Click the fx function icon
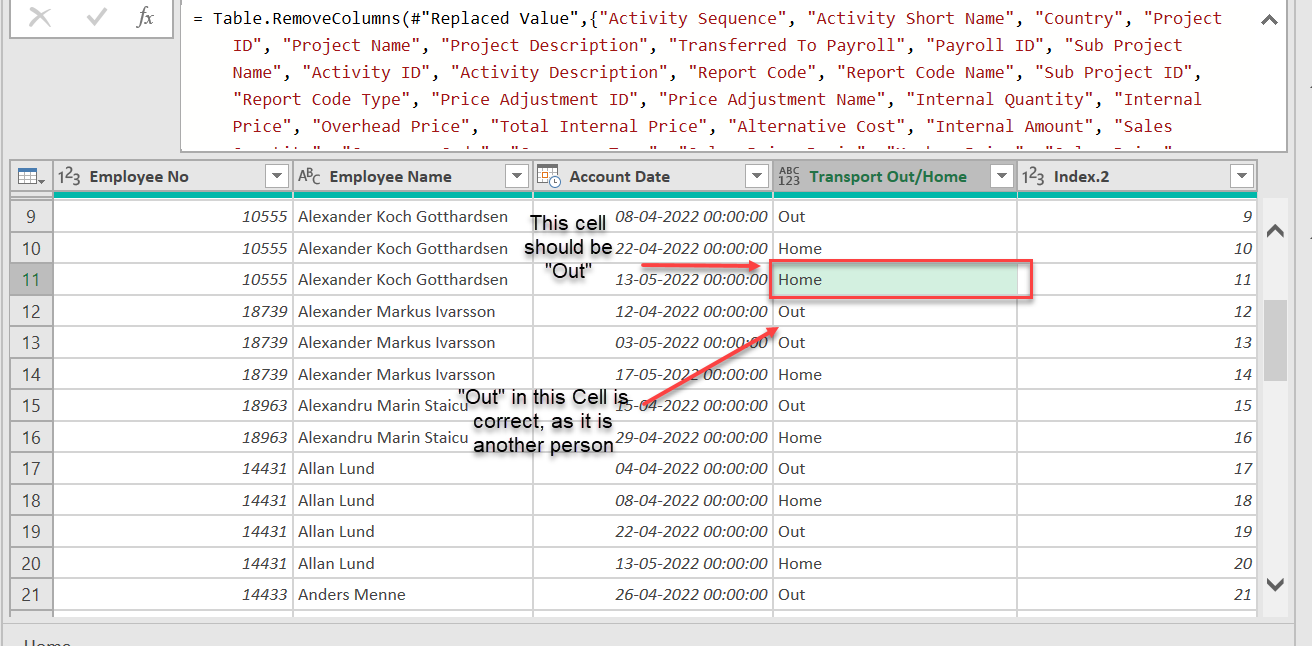1312x646 pixels. 145,17
